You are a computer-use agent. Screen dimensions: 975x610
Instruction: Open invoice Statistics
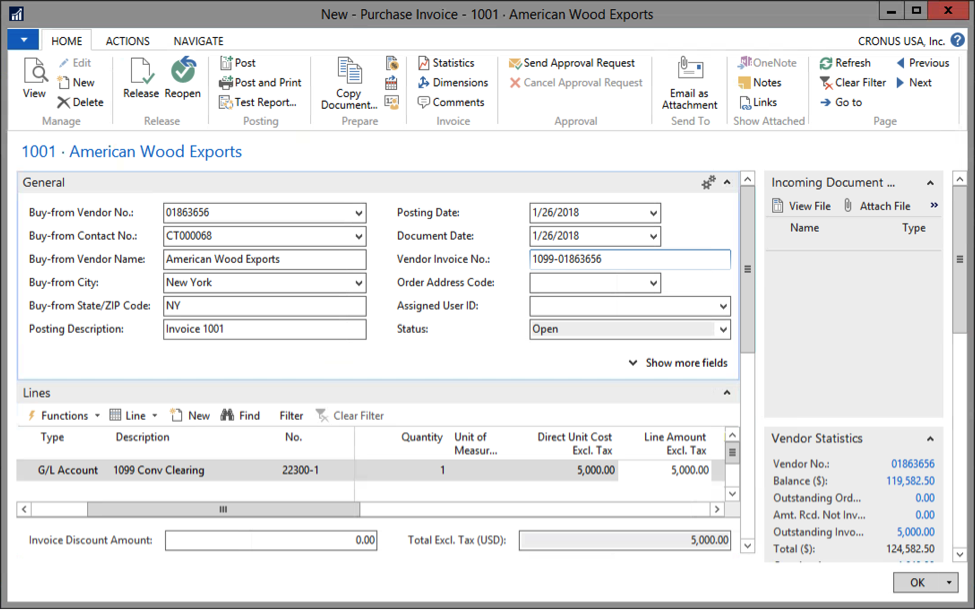(446, 63)
